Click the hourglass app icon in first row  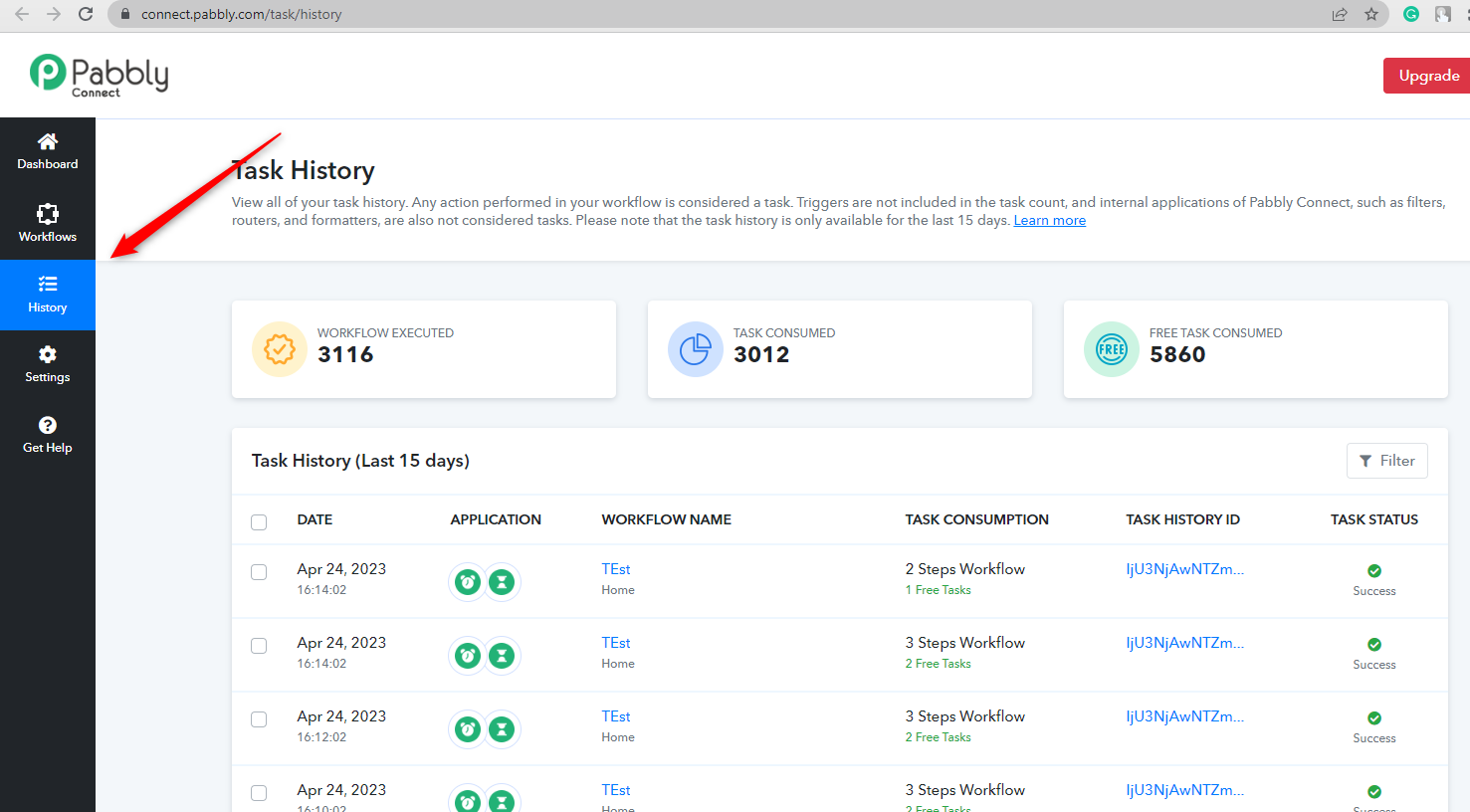(x=502, y=582)
